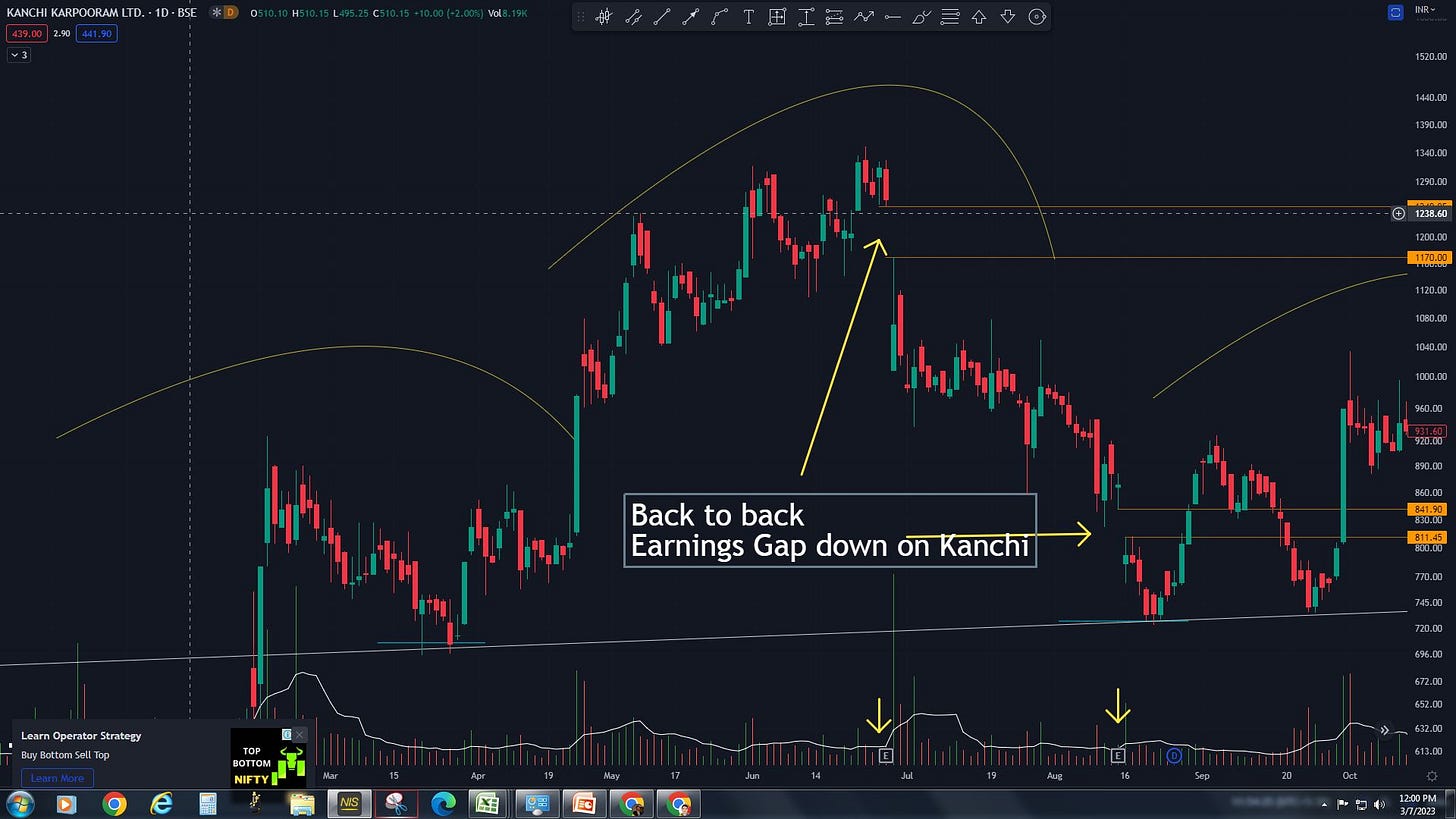Select the brush drawing tool
The width and height of the screenshot is (1456, 819).
tap(921, 17)
